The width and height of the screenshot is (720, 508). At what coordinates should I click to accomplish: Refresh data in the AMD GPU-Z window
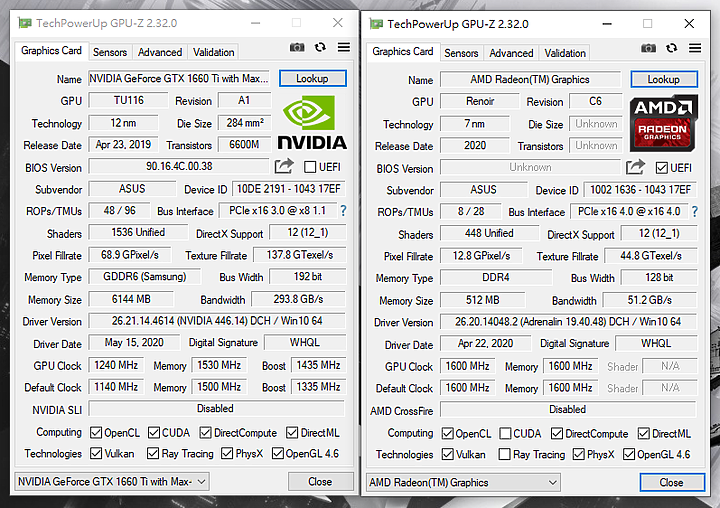[x=672, y=48]
